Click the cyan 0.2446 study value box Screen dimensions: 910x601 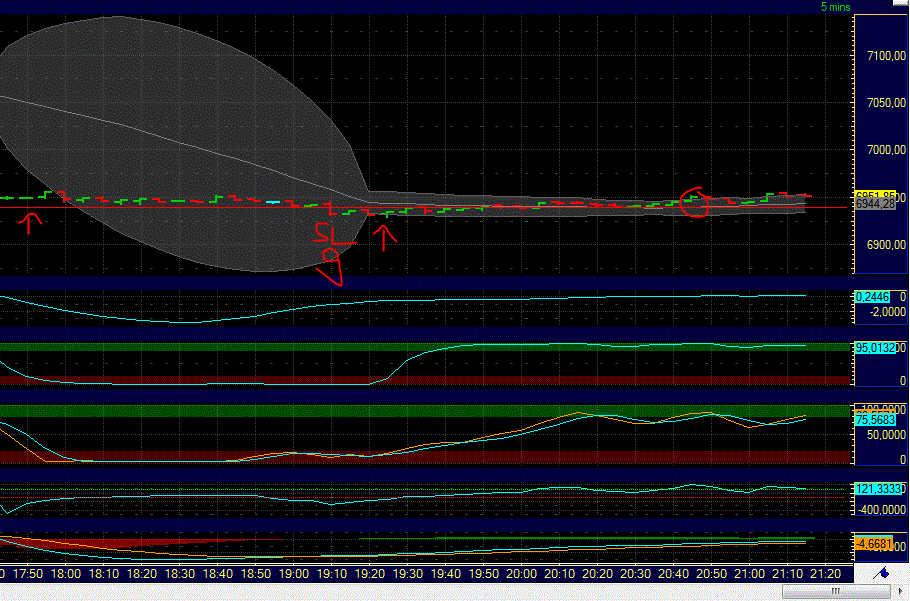[869, 296]
